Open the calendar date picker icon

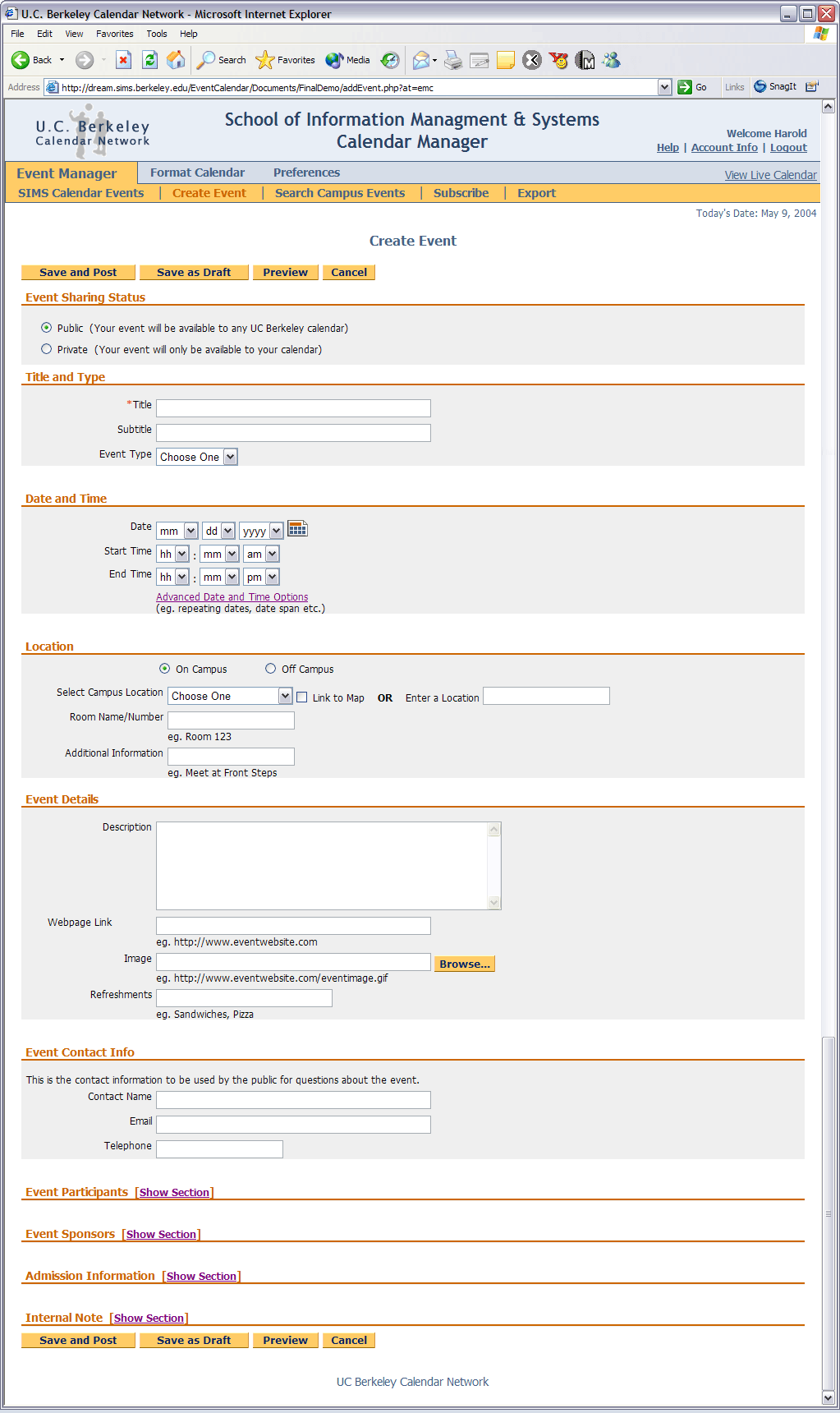(297, 529)
